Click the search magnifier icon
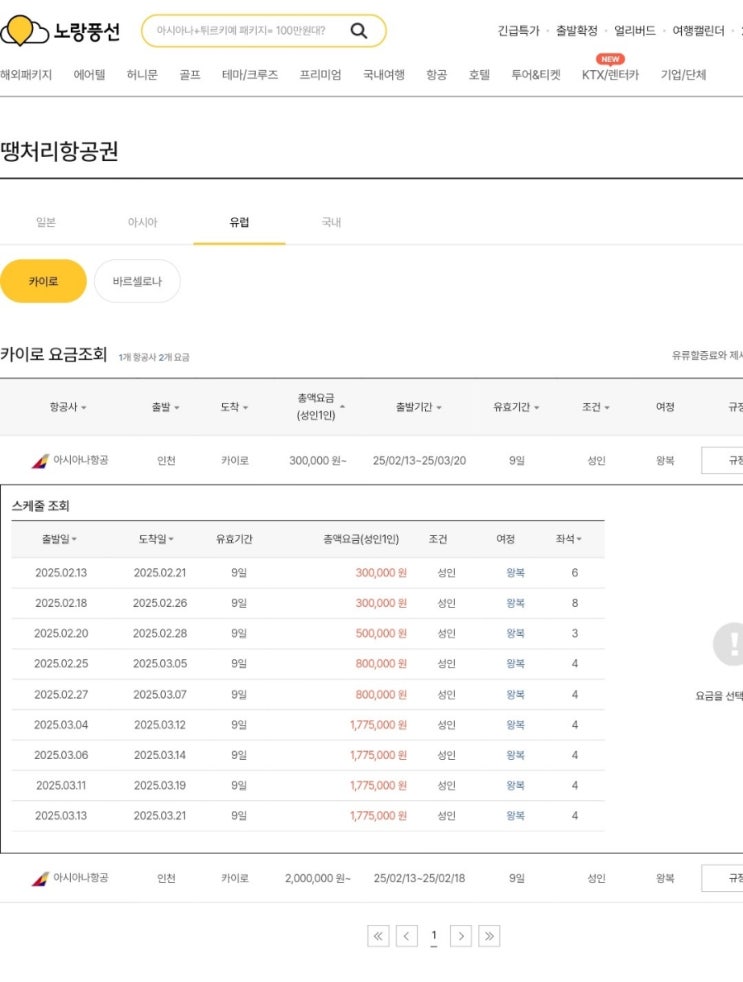The height and width of the screenshot is (982, 743). (x=358, y=30)
